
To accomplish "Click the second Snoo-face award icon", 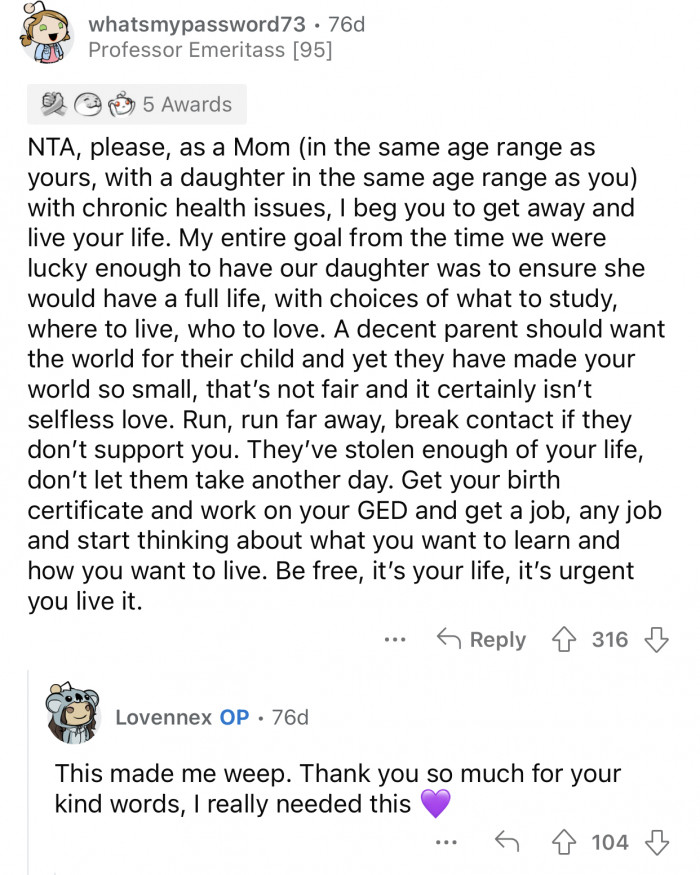I will click(x=88, y=104).
